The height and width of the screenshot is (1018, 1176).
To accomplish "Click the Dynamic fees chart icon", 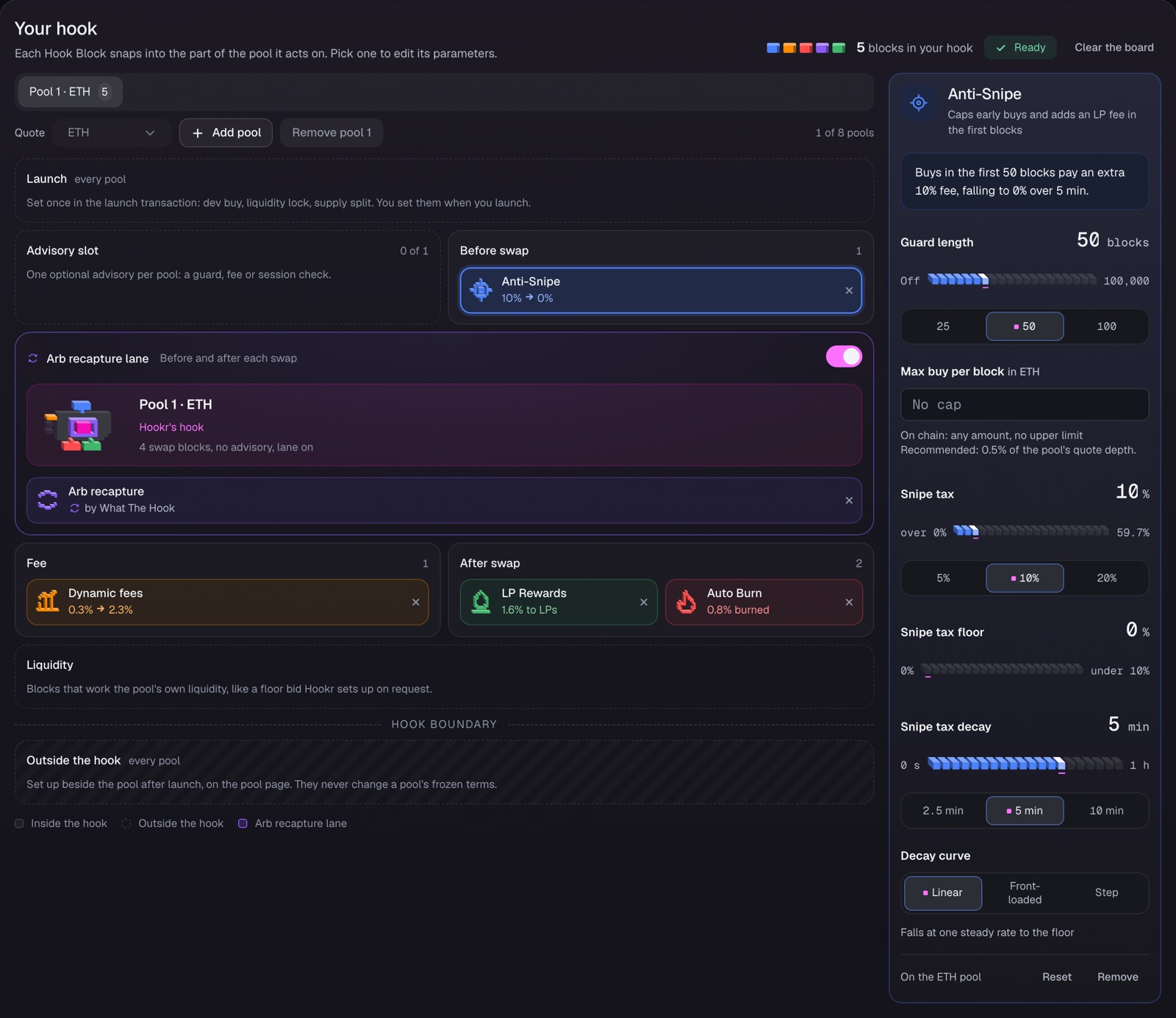I will tap(48, 601).
